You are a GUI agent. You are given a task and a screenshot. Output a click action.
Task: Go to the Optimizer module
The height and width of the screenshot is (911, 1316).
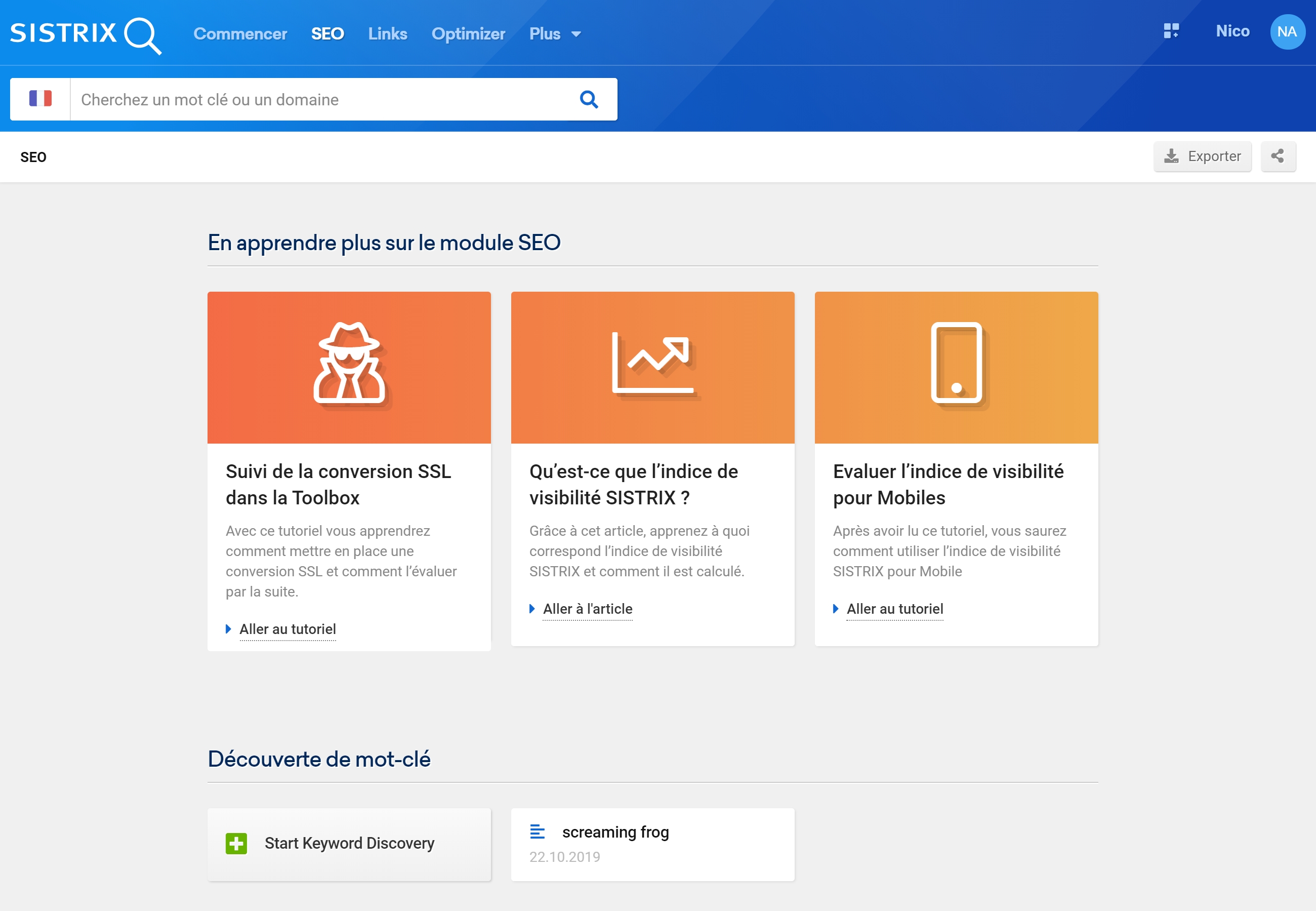pos(468,34)
